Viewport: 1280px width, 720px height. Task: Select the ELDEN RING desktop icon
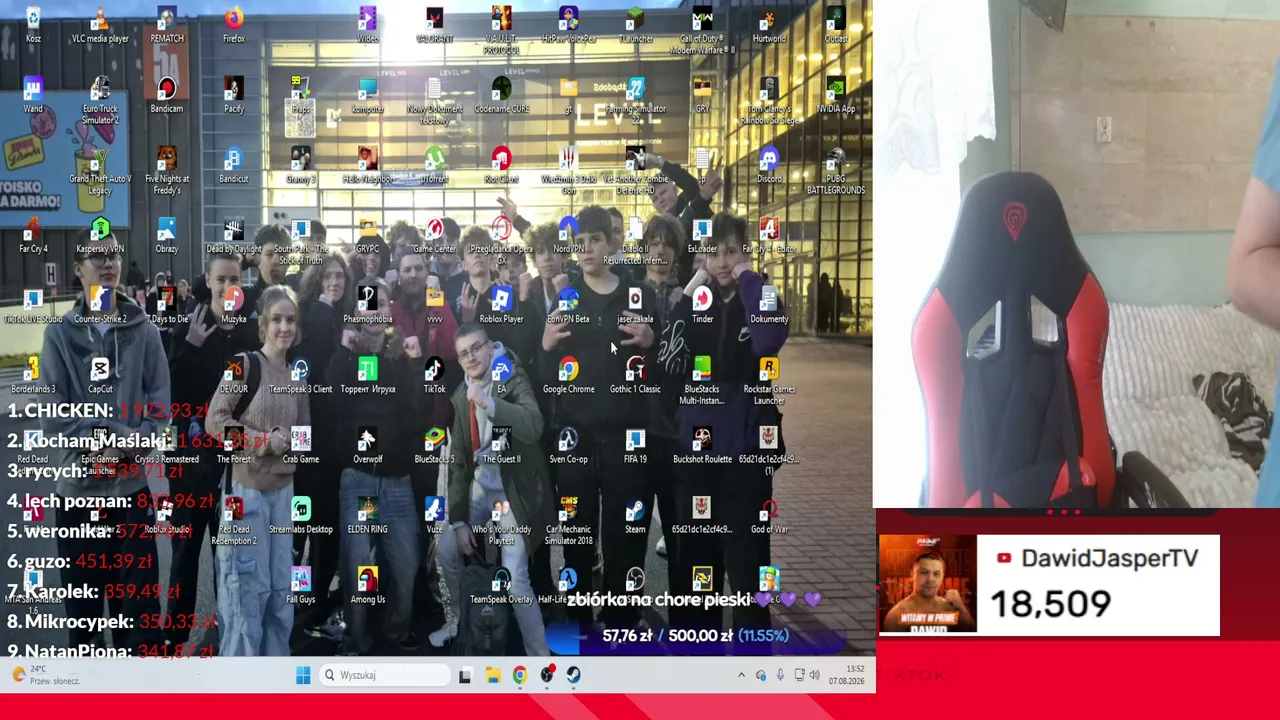(x=368, y=516)
